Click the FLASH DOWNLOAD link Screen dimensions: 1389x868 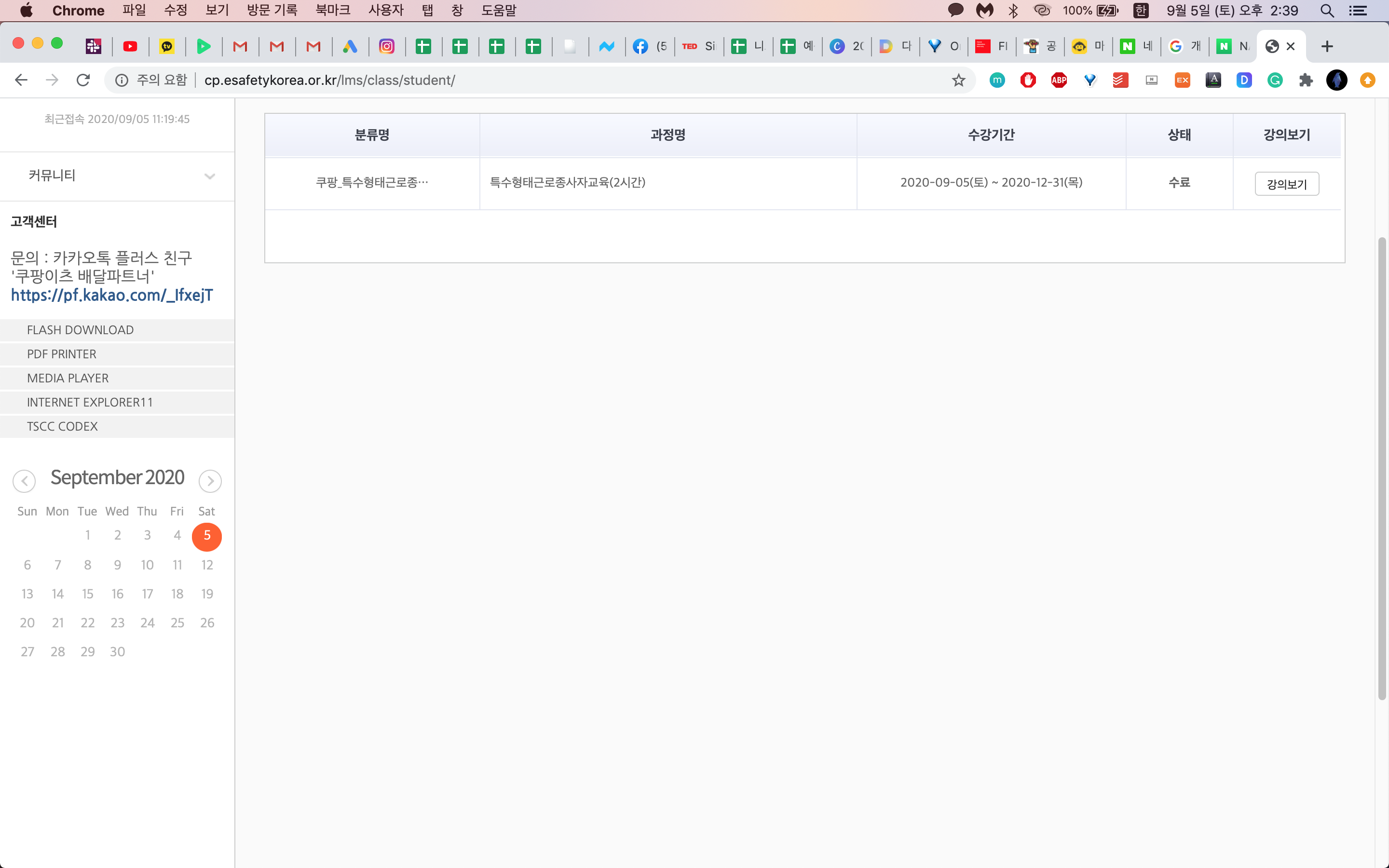coord(81,330)
